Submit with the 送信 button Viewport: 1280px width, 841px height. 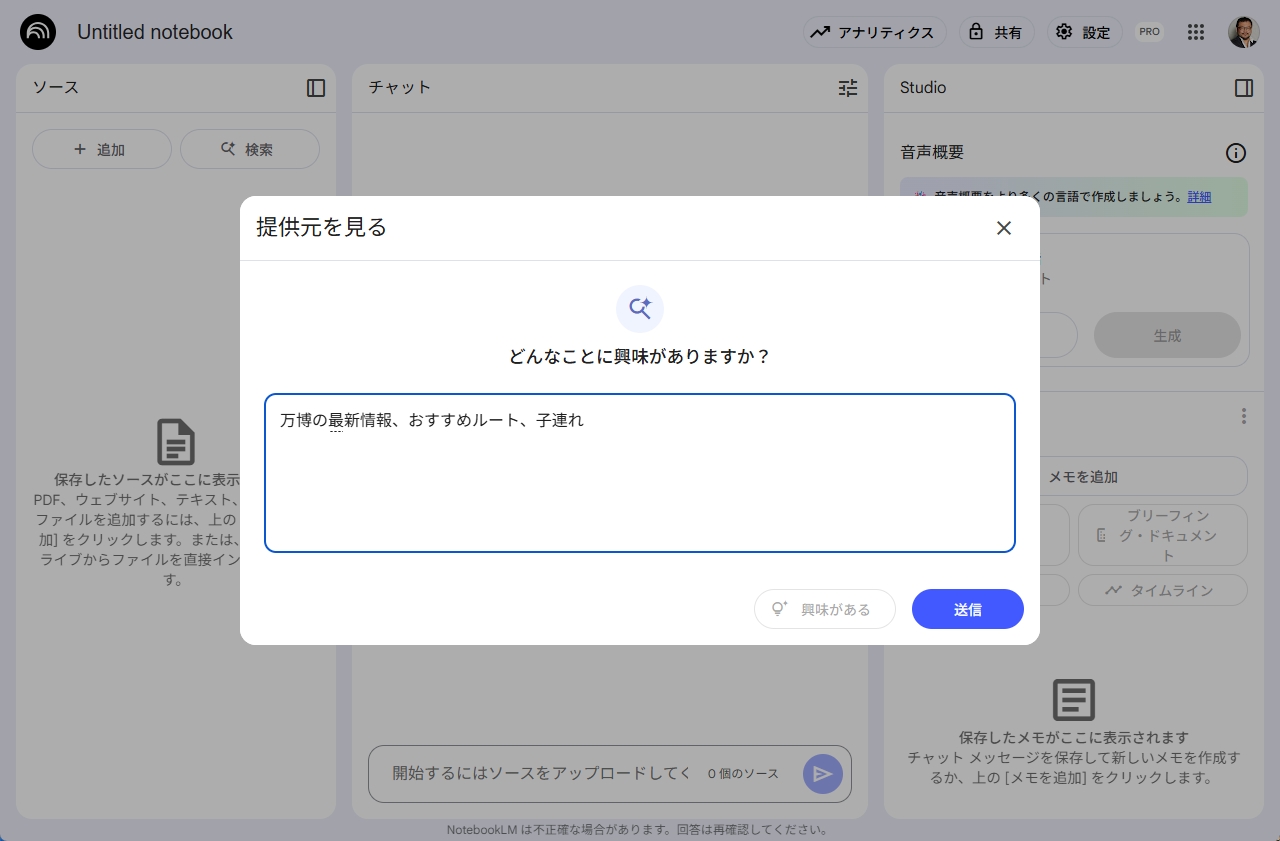968,609
